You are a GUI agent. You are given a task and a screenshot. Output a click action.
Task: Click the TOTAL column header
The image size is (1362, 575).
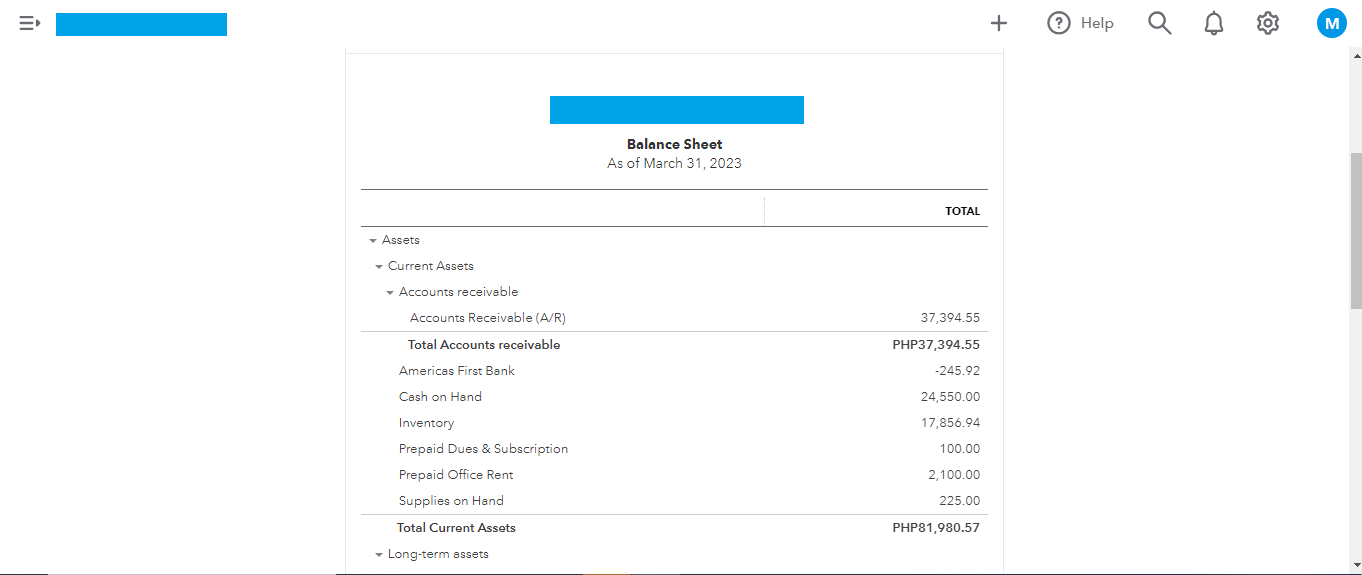(x=962, y=211)
